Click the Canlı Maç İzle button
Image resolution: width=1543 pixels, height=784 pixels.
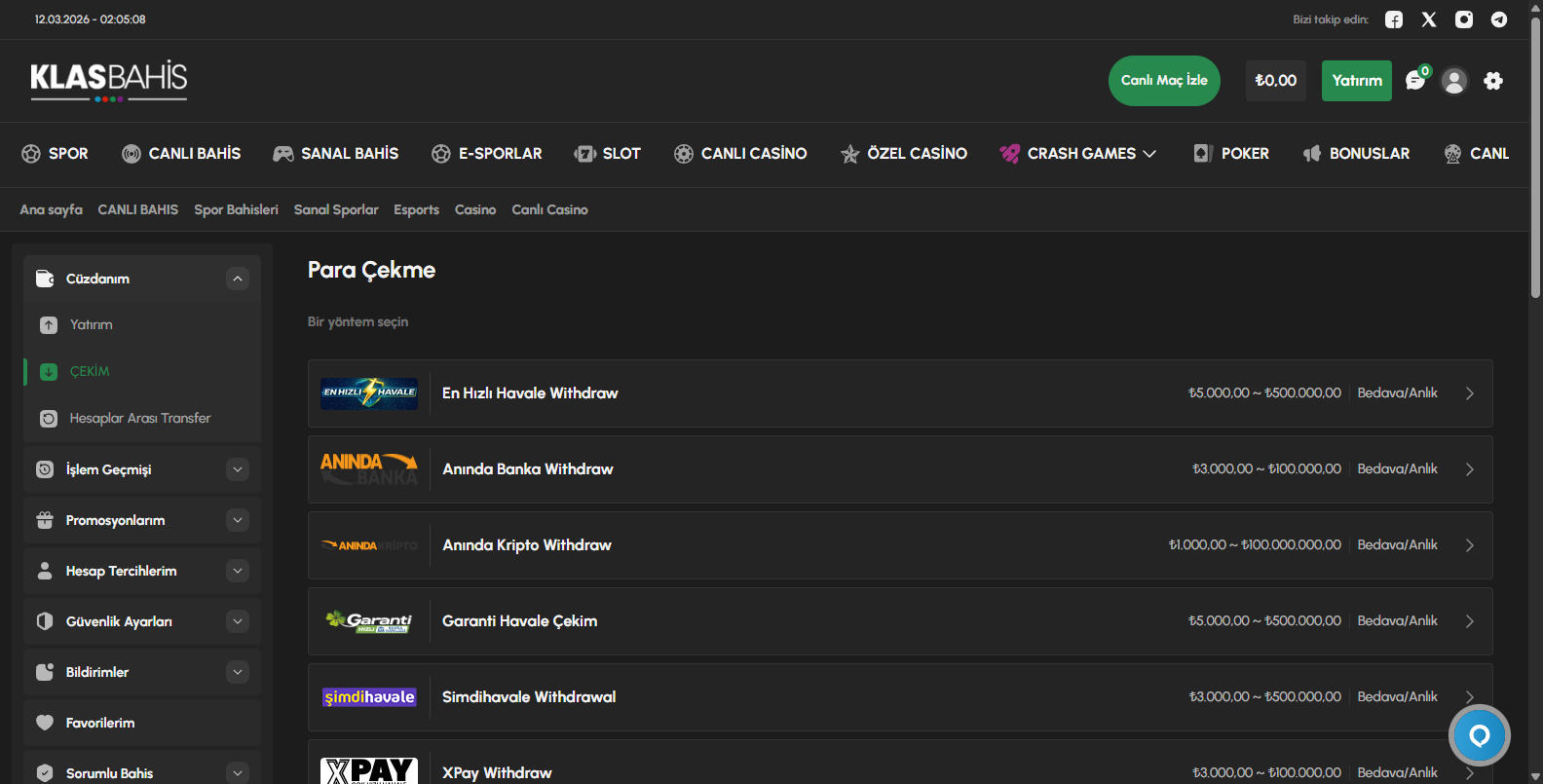(1164, 81)
